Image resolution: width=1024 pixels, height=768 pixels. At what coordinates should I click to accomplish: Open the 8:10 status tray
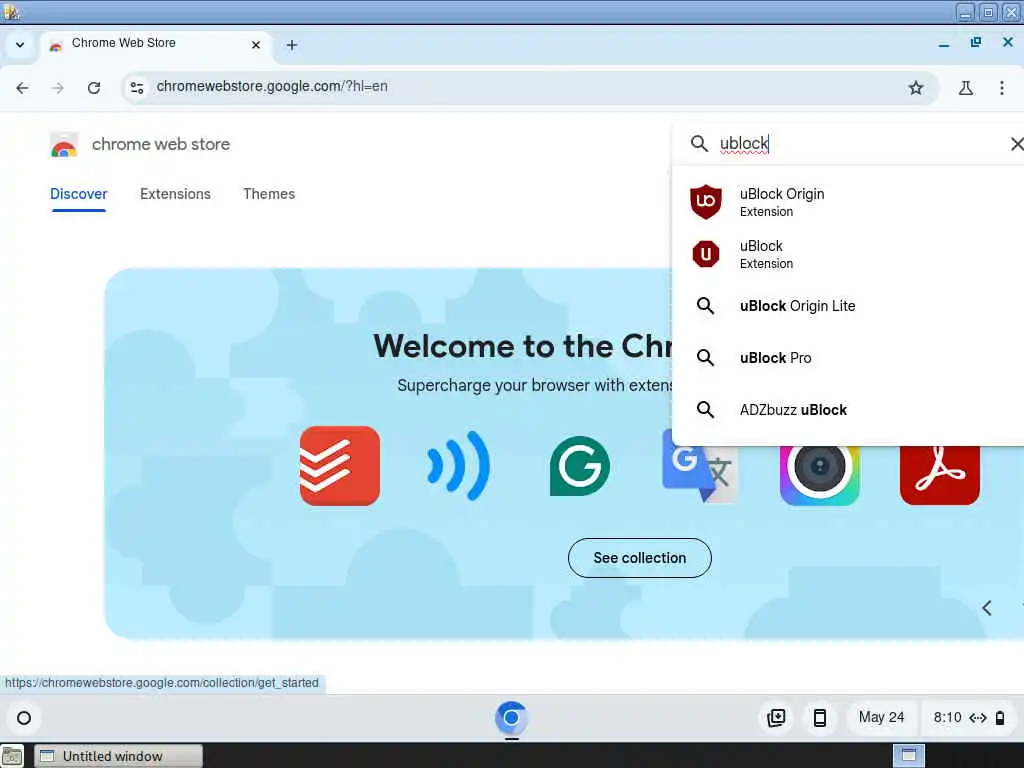point(968,718)
